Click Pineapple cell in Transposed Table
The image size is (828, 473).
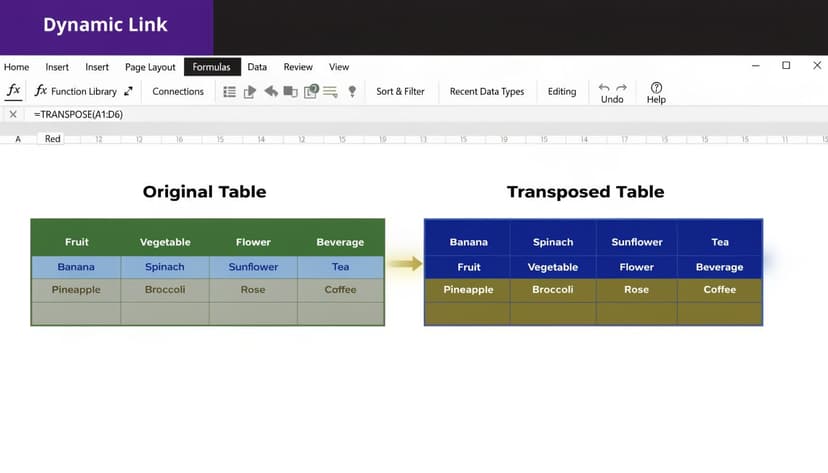468,290
